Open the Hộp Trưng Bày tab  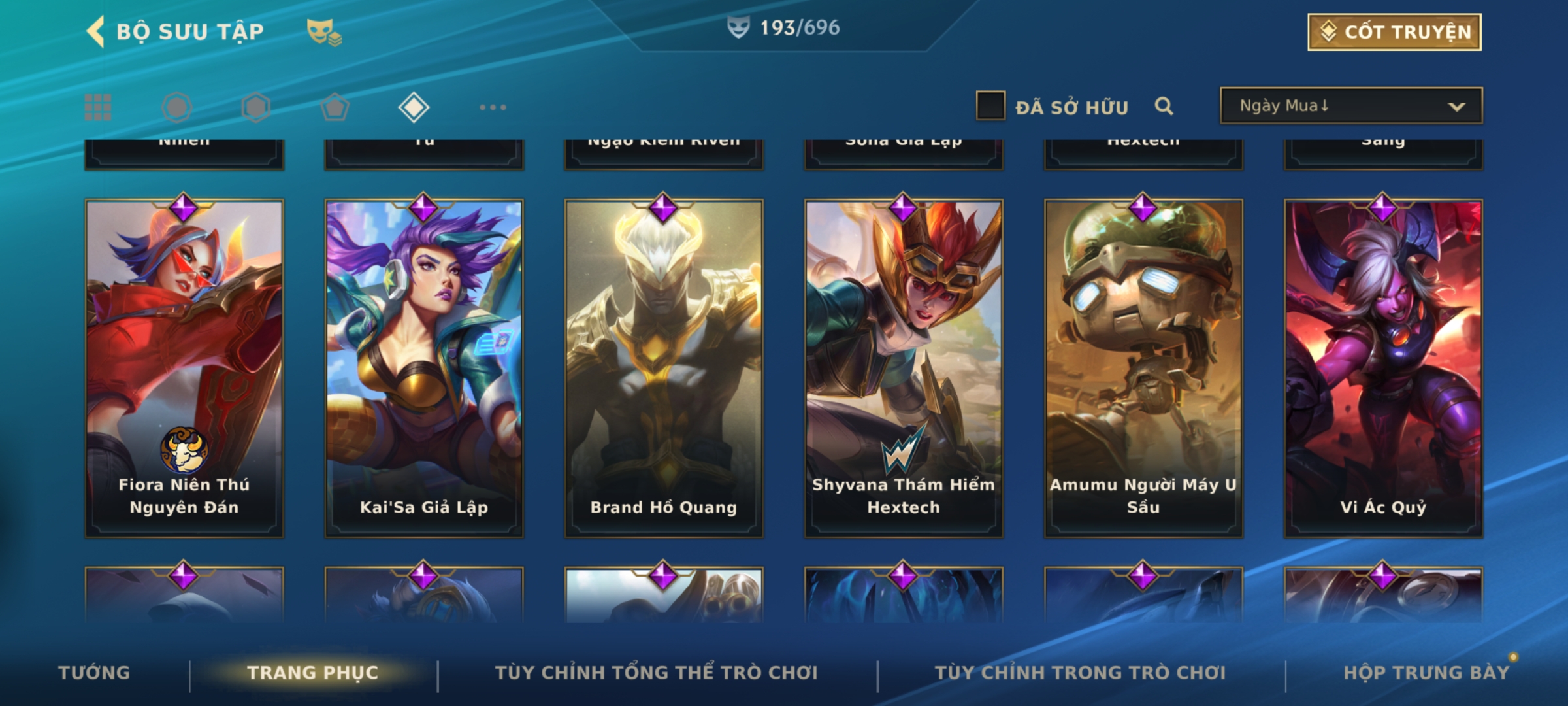[x=1426, y=673]
